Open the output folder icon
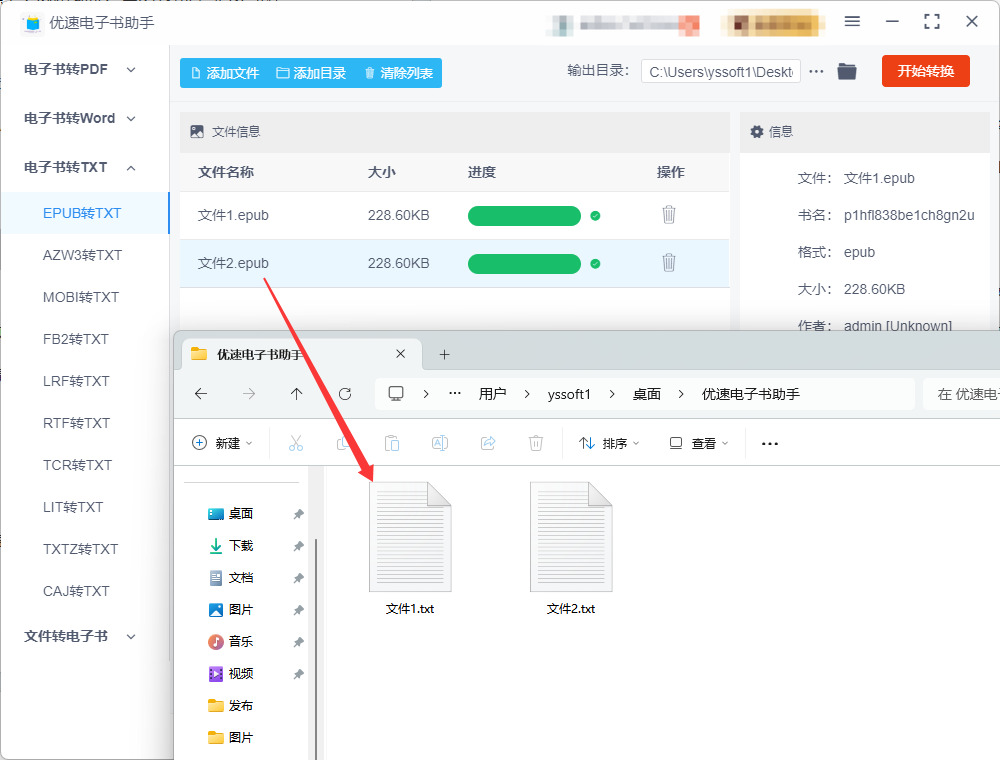Viewport: 1000px width, 760px height. (847, 71)
